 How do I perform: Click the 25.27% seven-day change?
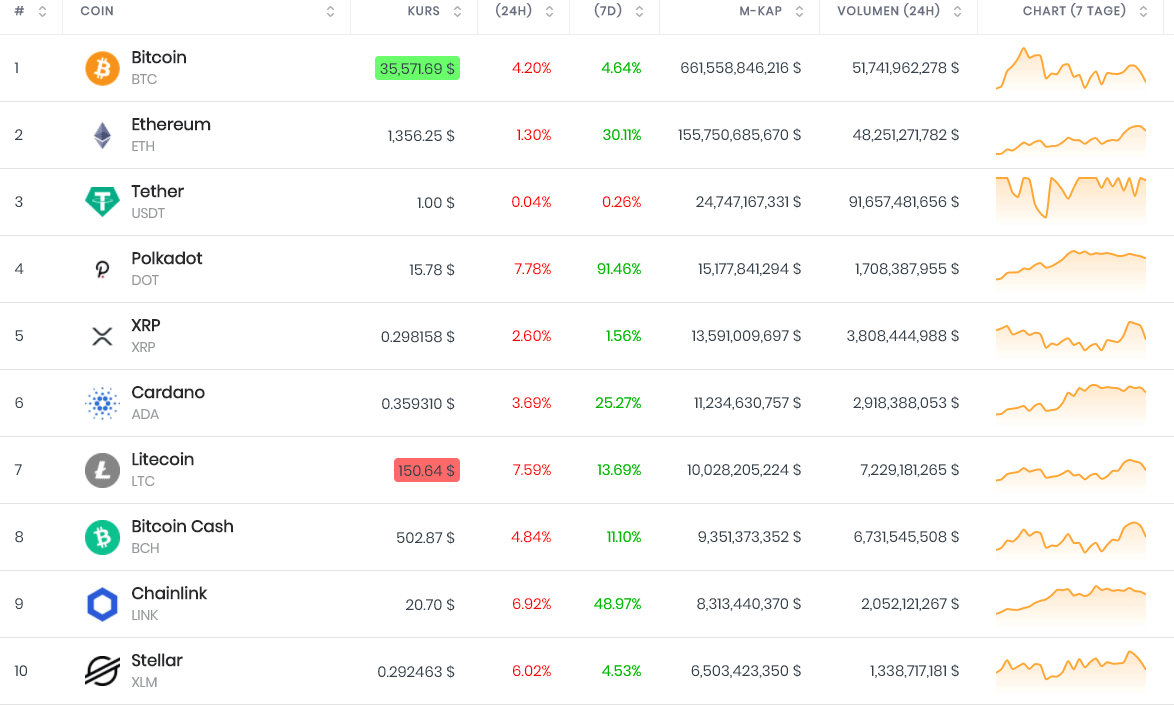tap(618, 403)
